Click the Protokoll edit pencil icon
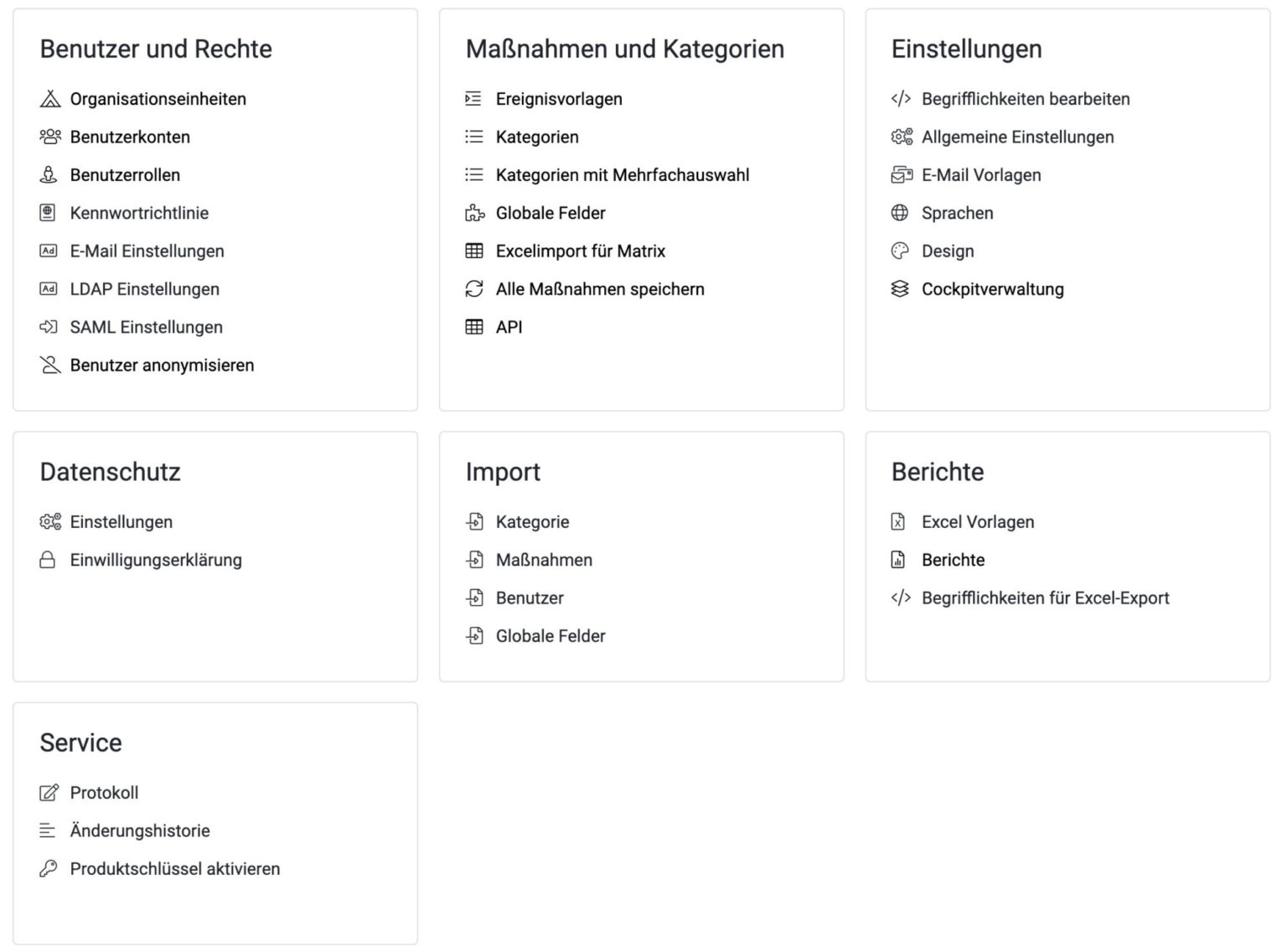1287x952 pixels. tap(49, 793)
